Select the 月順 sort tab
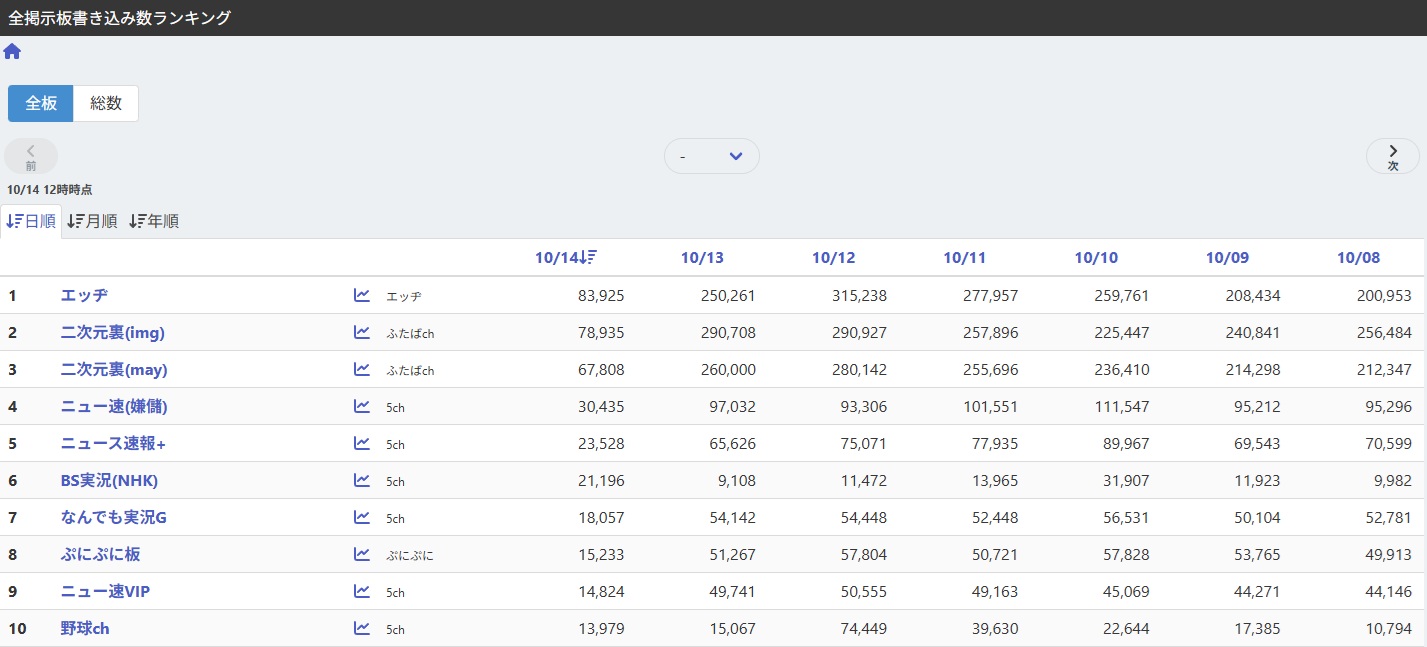 click(92, 221)
